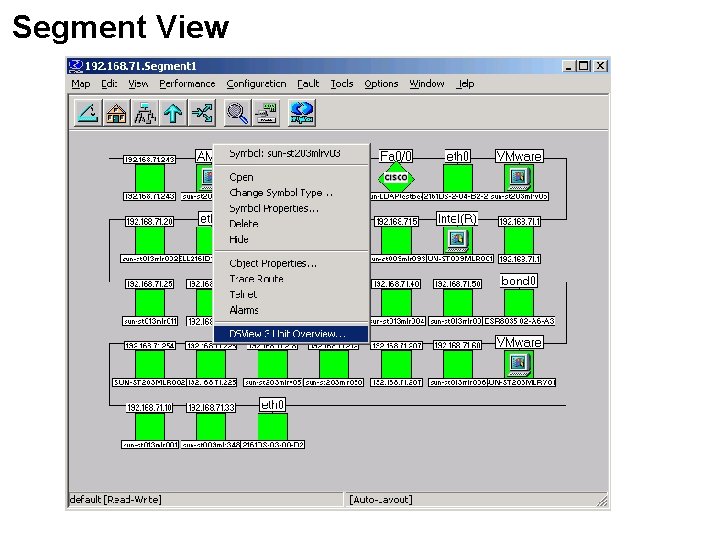Launch the blue DSView toolbar icon

[x=302, y=113]
